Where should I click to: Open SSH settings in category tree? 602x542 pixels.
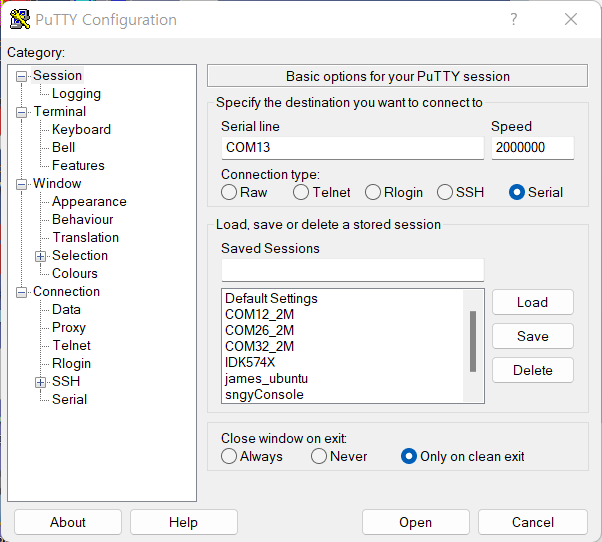[x=66, y=382]
